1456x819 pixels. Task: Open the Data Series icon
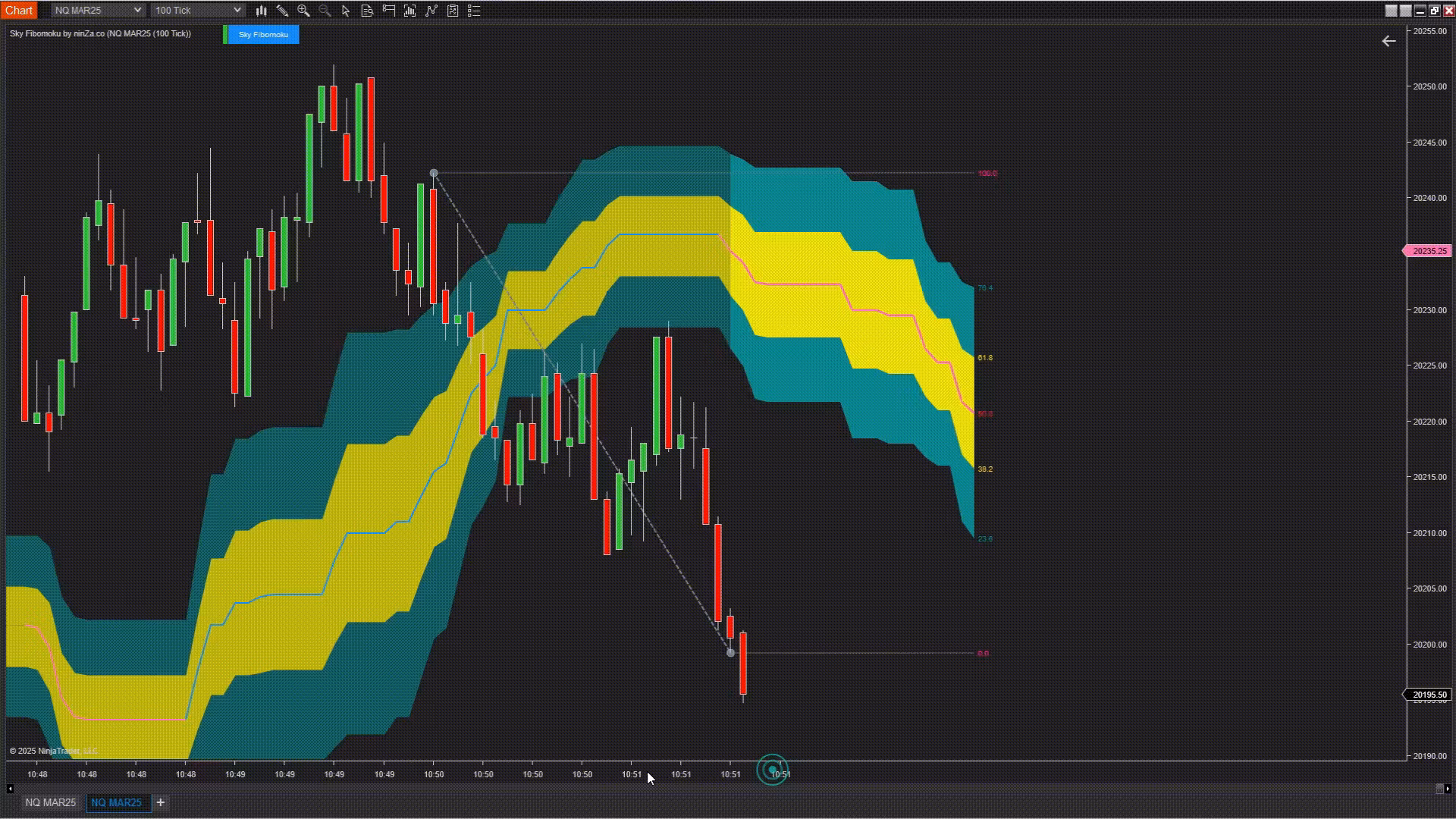coord(367,11)
